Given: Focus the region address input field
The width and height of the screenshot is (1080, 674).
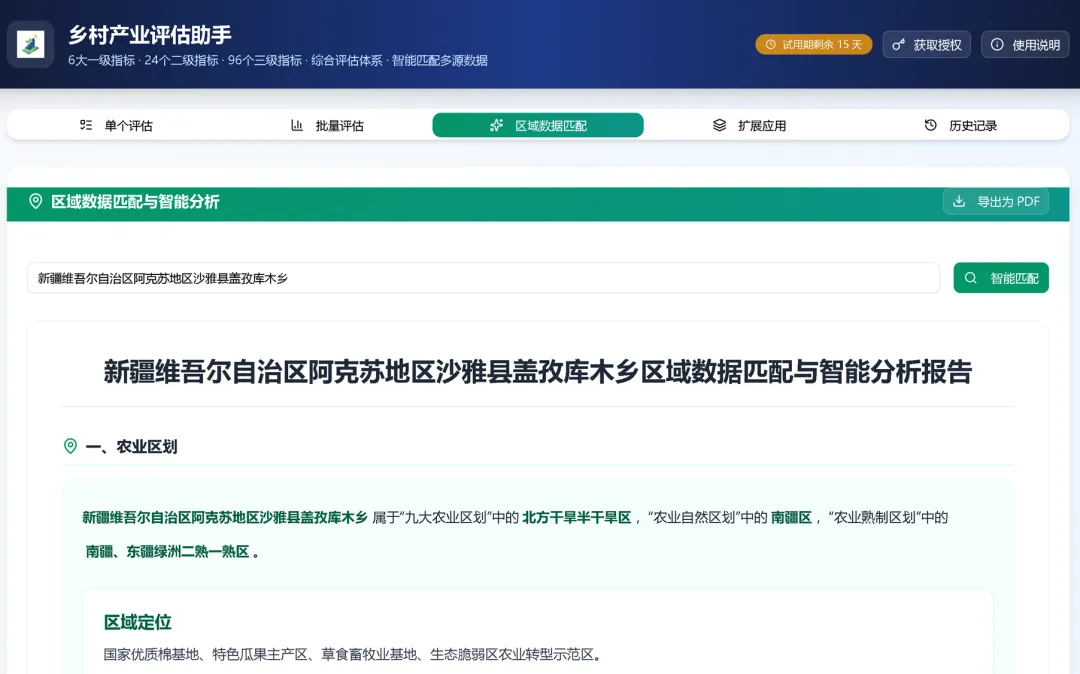Looking at the screenshot, I should (x=484, y=278).
